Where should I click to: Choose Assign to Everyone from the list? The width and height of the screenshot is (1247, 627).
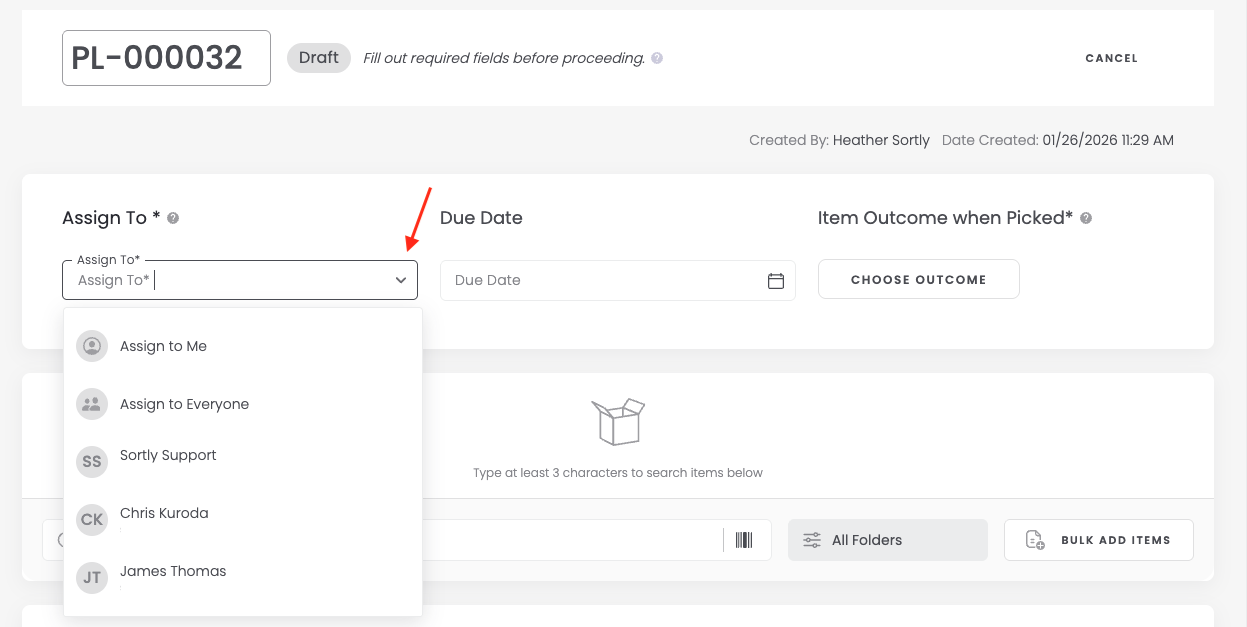(184, 404)
